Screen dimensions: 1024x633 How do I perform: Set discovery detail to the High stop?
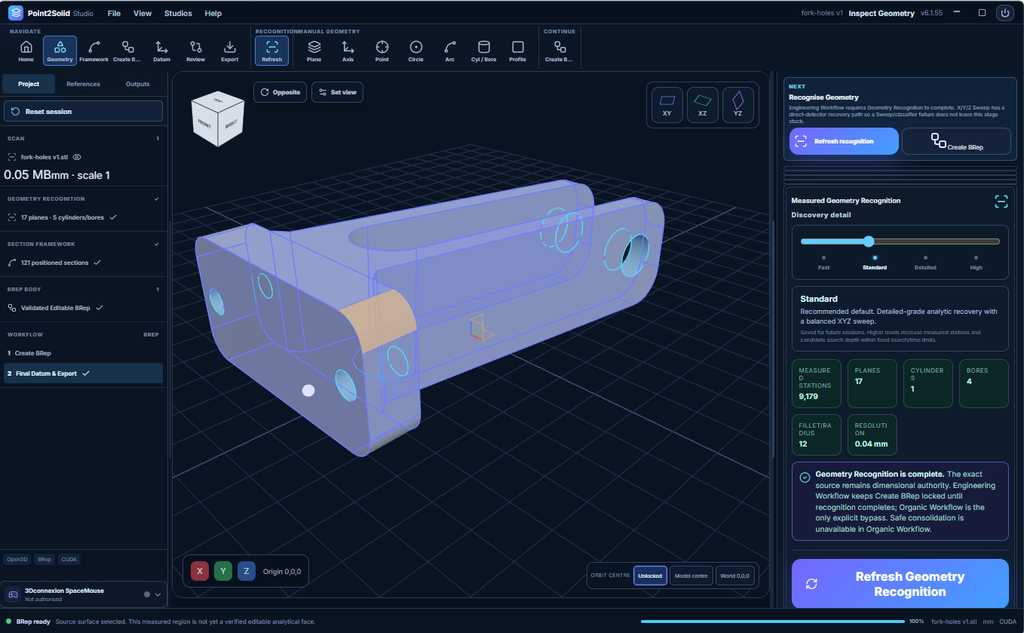click(976, 263)
